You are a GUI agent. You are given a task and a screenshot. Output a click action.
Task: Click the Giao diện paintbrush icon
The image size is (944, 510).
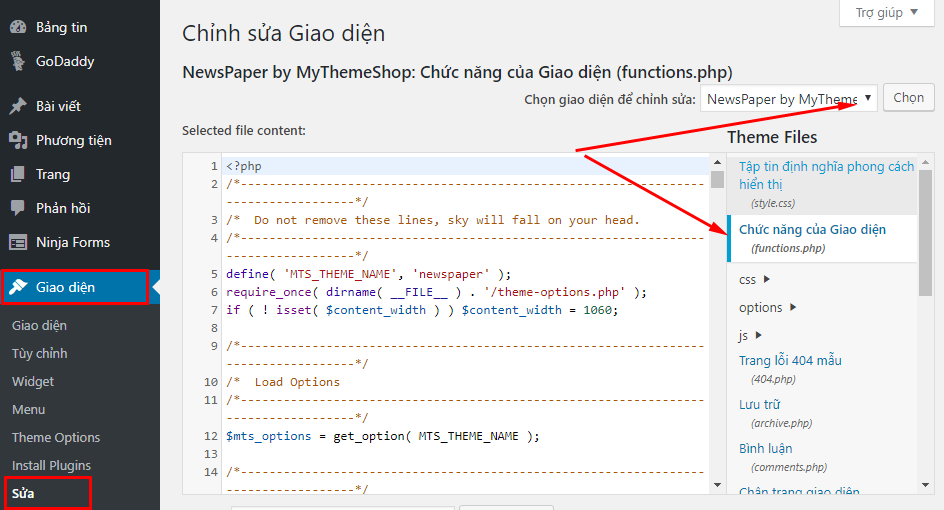coord(18,287)
